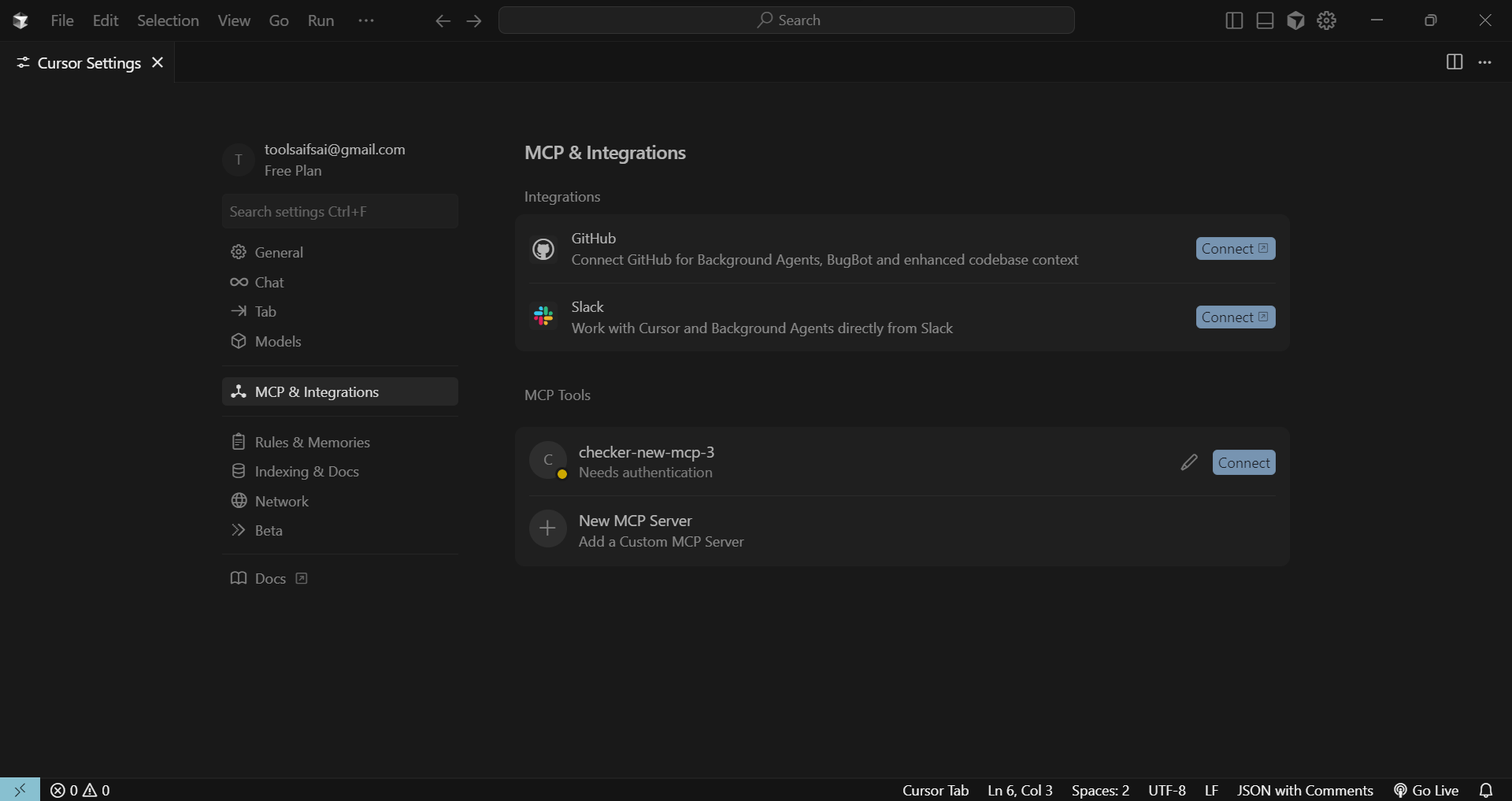Open the Edit menu
Screen dimensions: 1512x801
point(106,20)
